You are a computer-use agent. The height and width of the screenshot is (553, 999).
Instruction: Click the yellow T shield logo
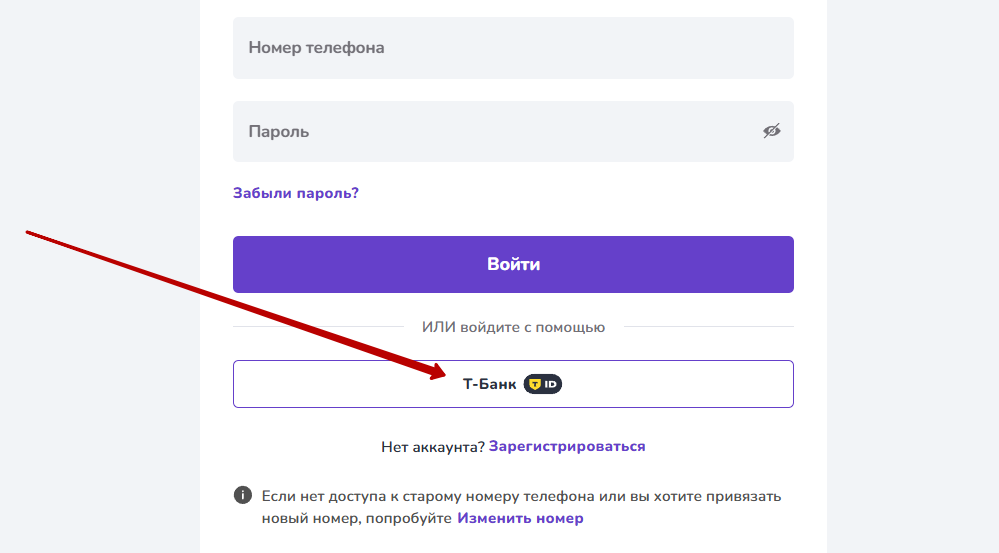pyautogui.click(x=535, y=384)
